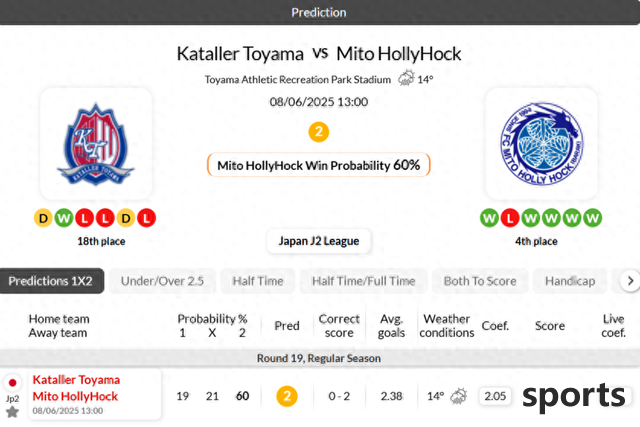This screenshot has width=640, height=427.
Task: Click the orange 2 badge in the Pred column
Action: (x=287, y=396)
